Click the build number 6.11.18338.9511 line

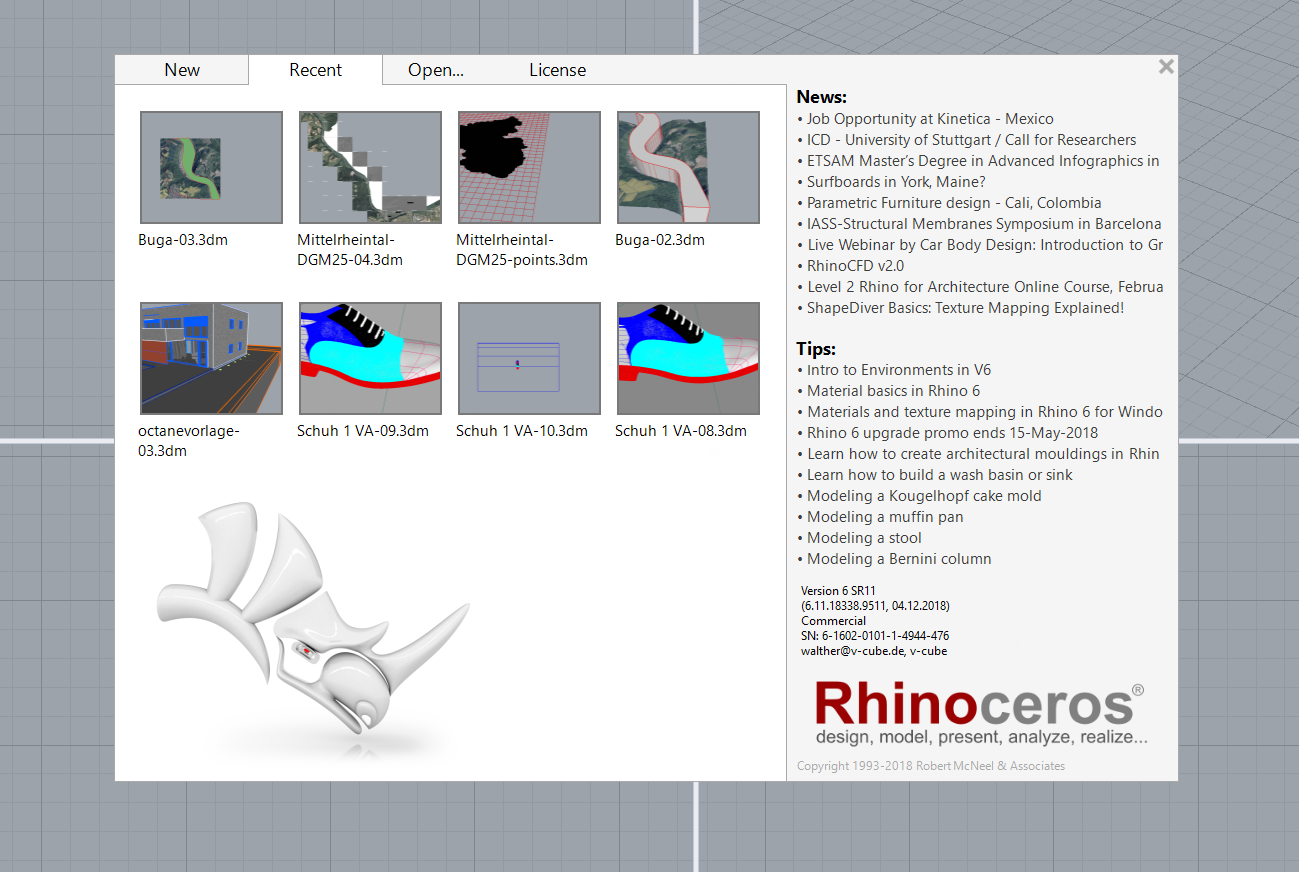coord(875,606)
